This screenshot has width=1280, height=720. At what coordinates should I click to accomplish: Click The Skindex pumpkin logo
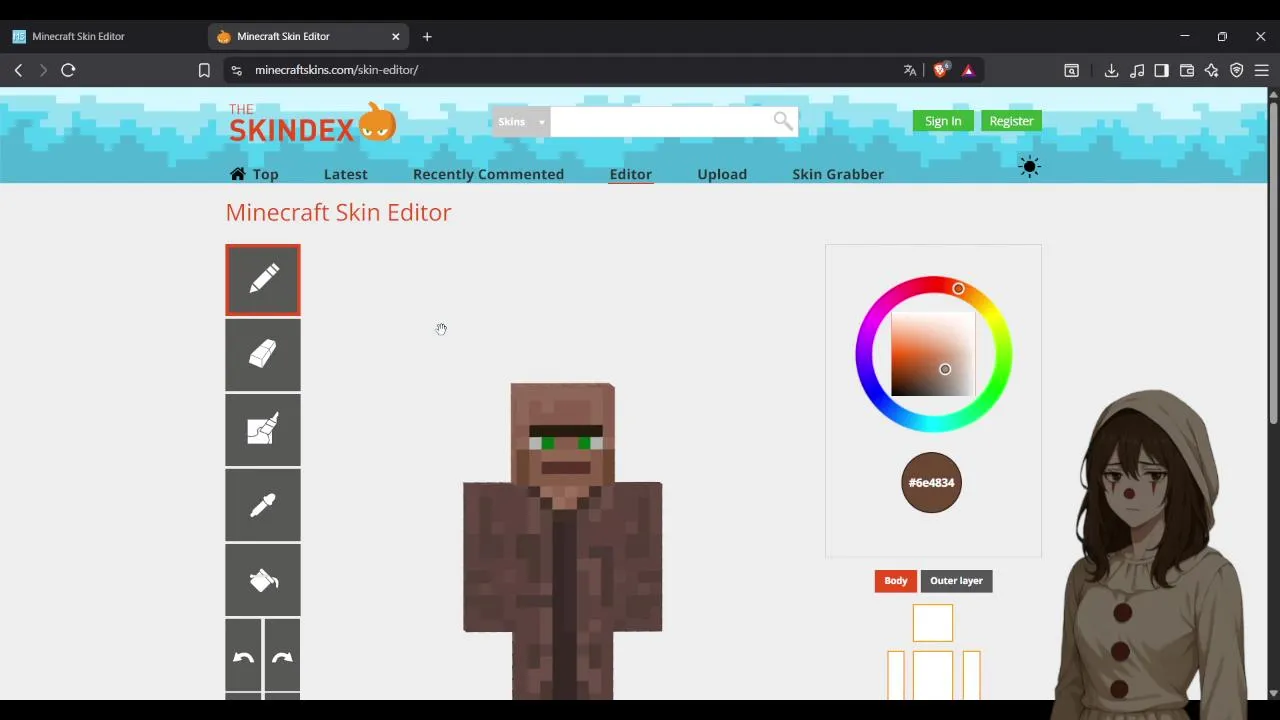(x=312, y=123)
